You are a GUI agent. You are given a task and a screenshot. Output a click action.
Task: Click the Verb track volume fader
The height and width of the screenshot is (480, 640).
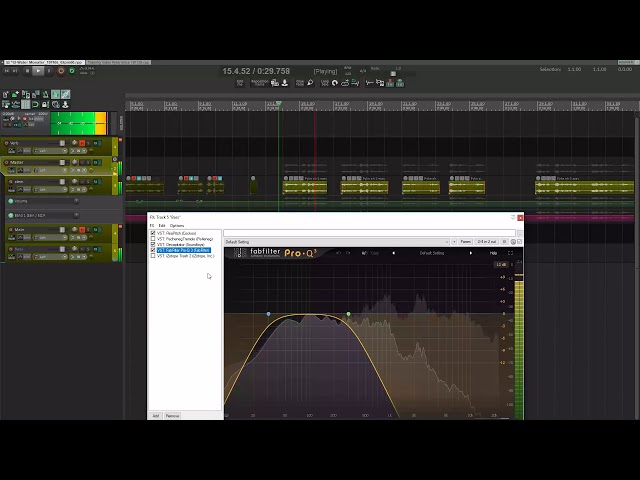tap(62, 143)
